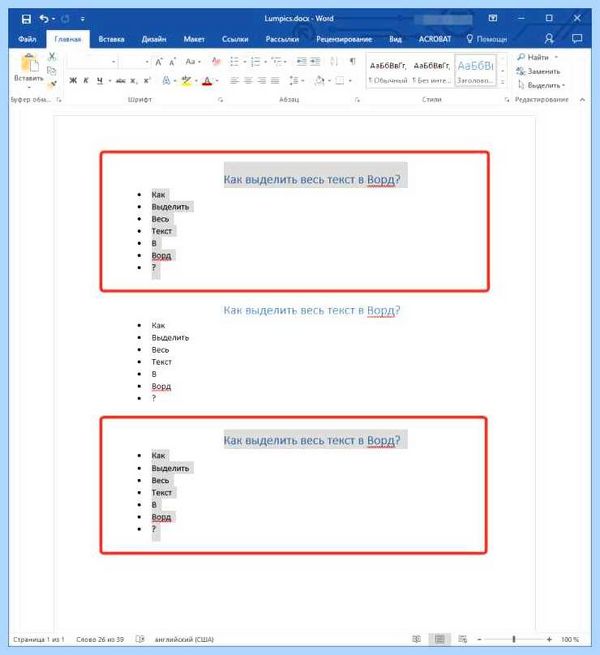The image size is (600, 655).
Task: Increase the paragraph indent
Action: [x=315, y=62]
